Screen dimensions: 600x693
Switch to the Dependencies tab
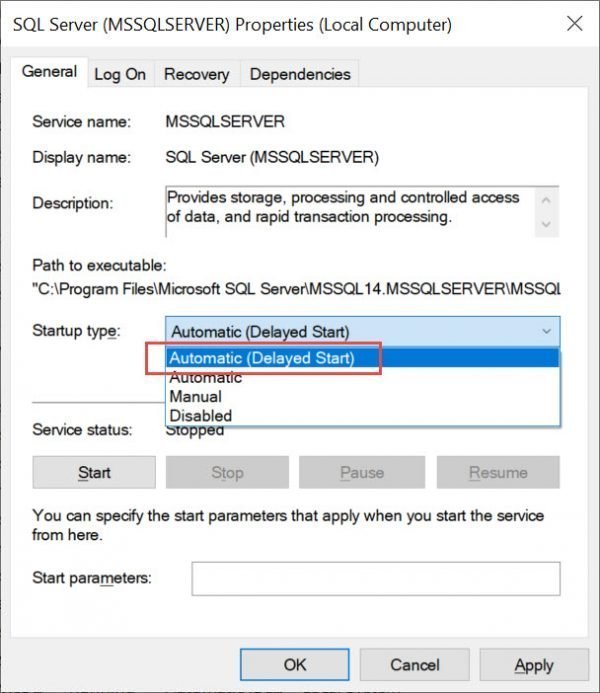coord(300,74)
